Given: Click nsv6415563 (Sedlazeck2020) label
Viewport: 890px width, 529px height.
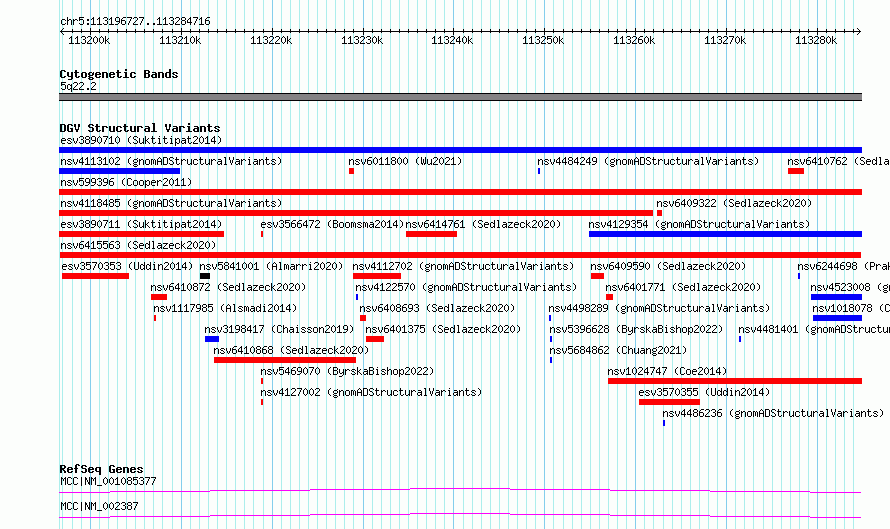Looking at the screenshot, I should pos(138,245).
